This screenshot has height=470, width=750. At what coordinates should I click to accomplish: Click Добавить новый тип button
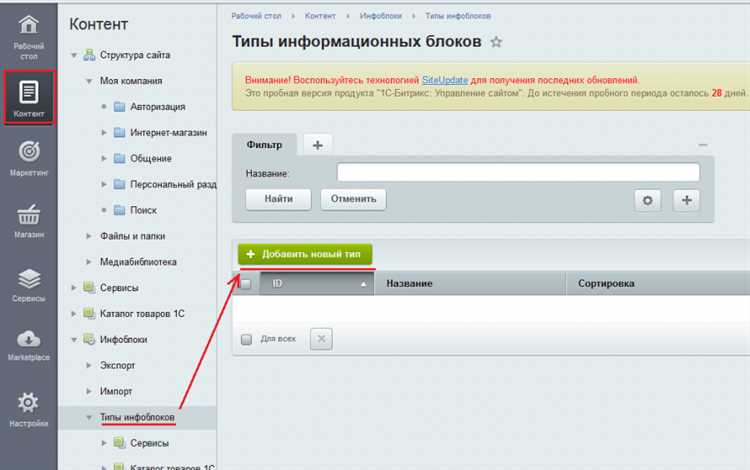click(x=305, y=254)
